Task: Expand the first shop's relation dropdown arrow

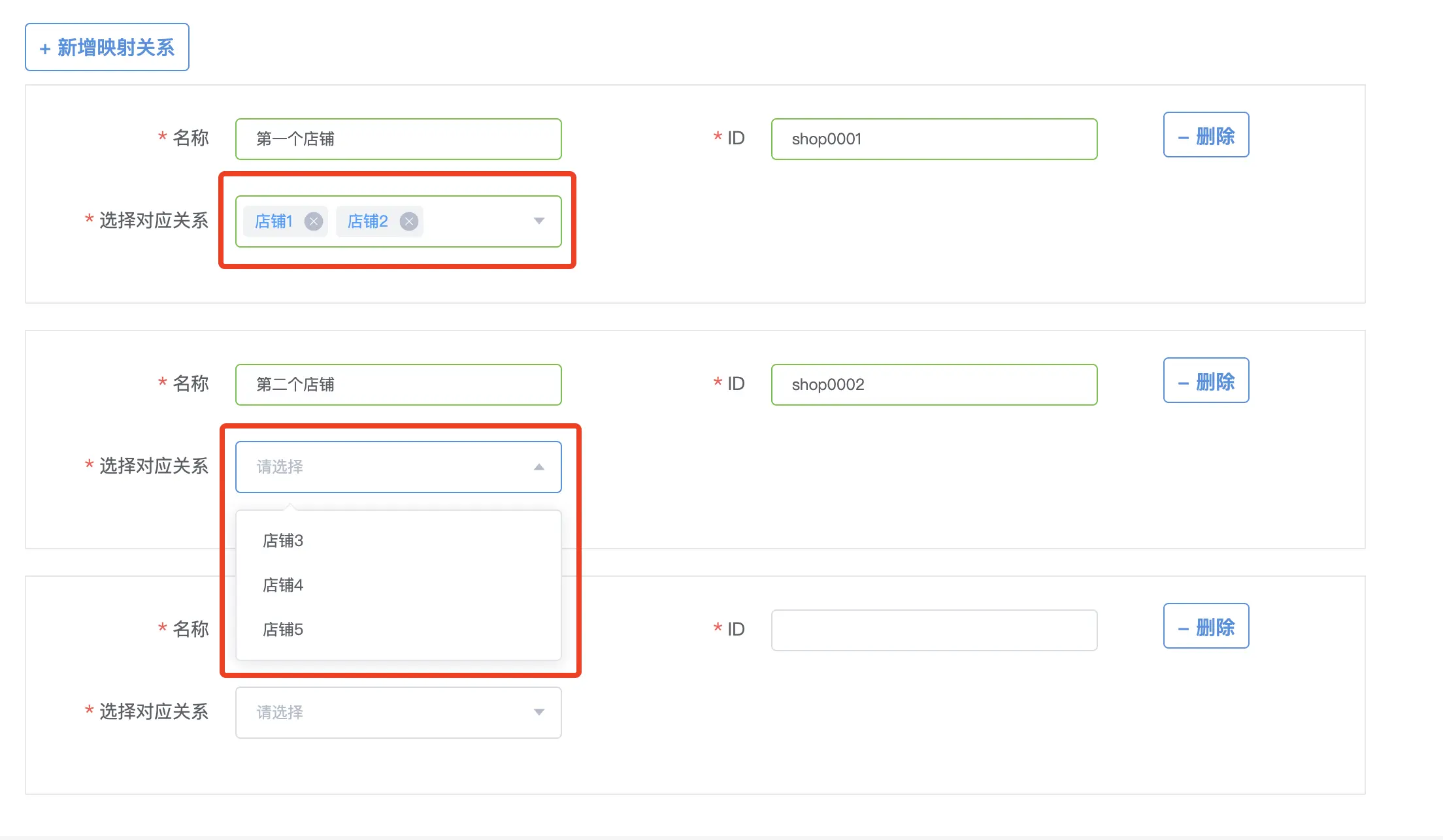Action: pos(539,221)
